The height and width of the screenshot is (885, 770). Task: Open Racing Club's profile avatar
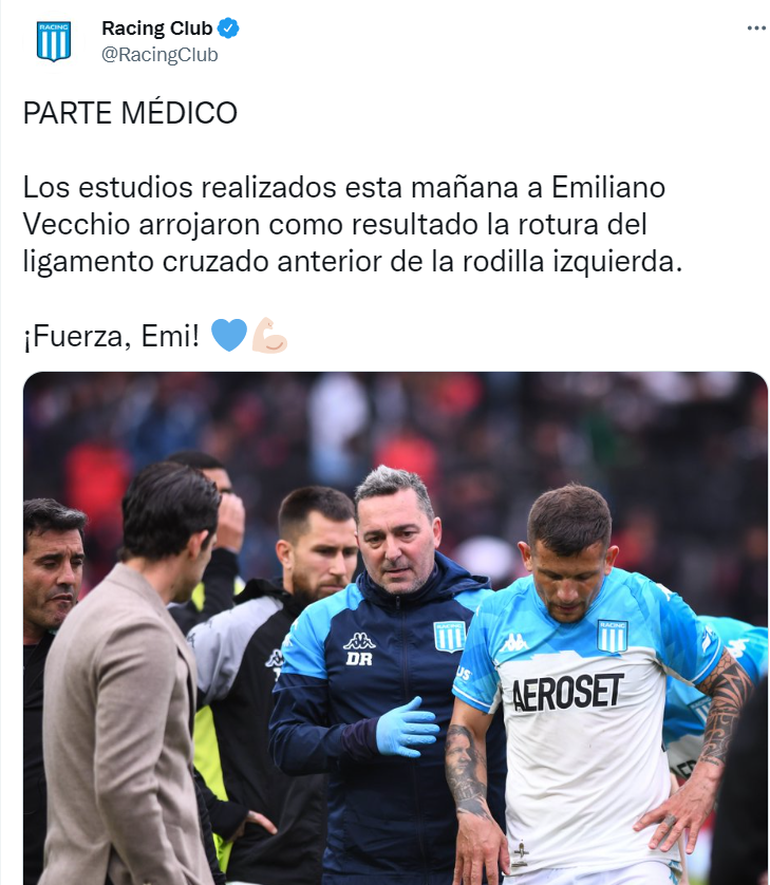[x=54, y=41]
